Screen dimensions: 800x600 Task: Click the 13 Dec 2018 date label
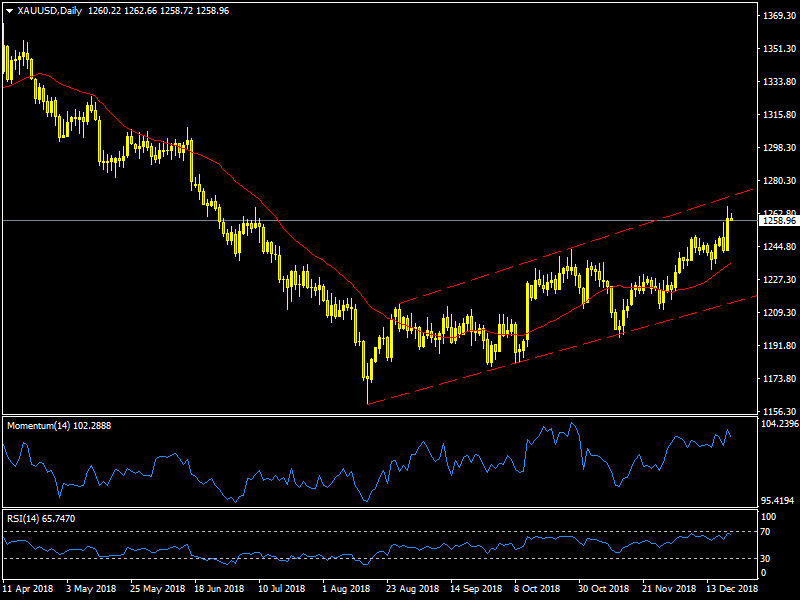pyautogui.click(x=732, y=590)
